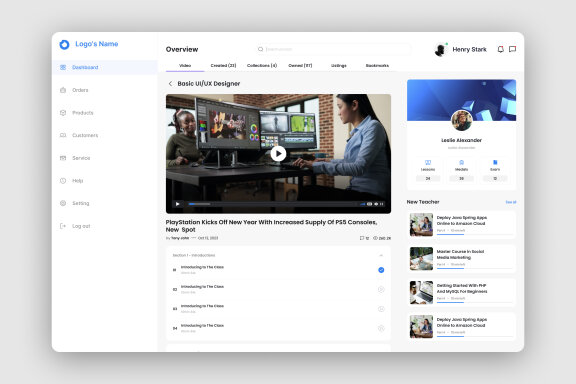Mark lesson 02 as complete
This screenshot has width=576, height=384.
[x=381, y=290]
